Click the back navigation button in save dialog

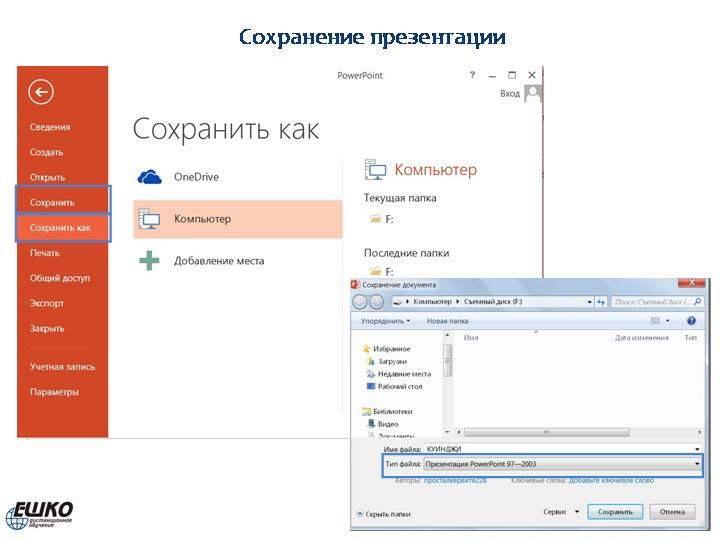[360, 302]
